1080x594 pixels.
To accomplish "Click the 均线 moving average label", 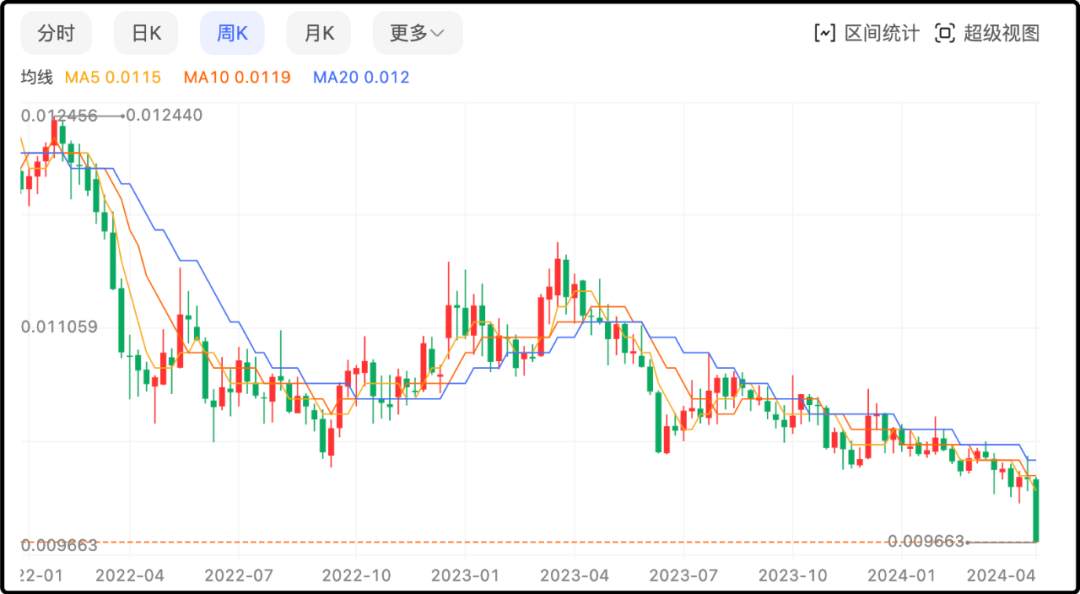I will (36, 77).
